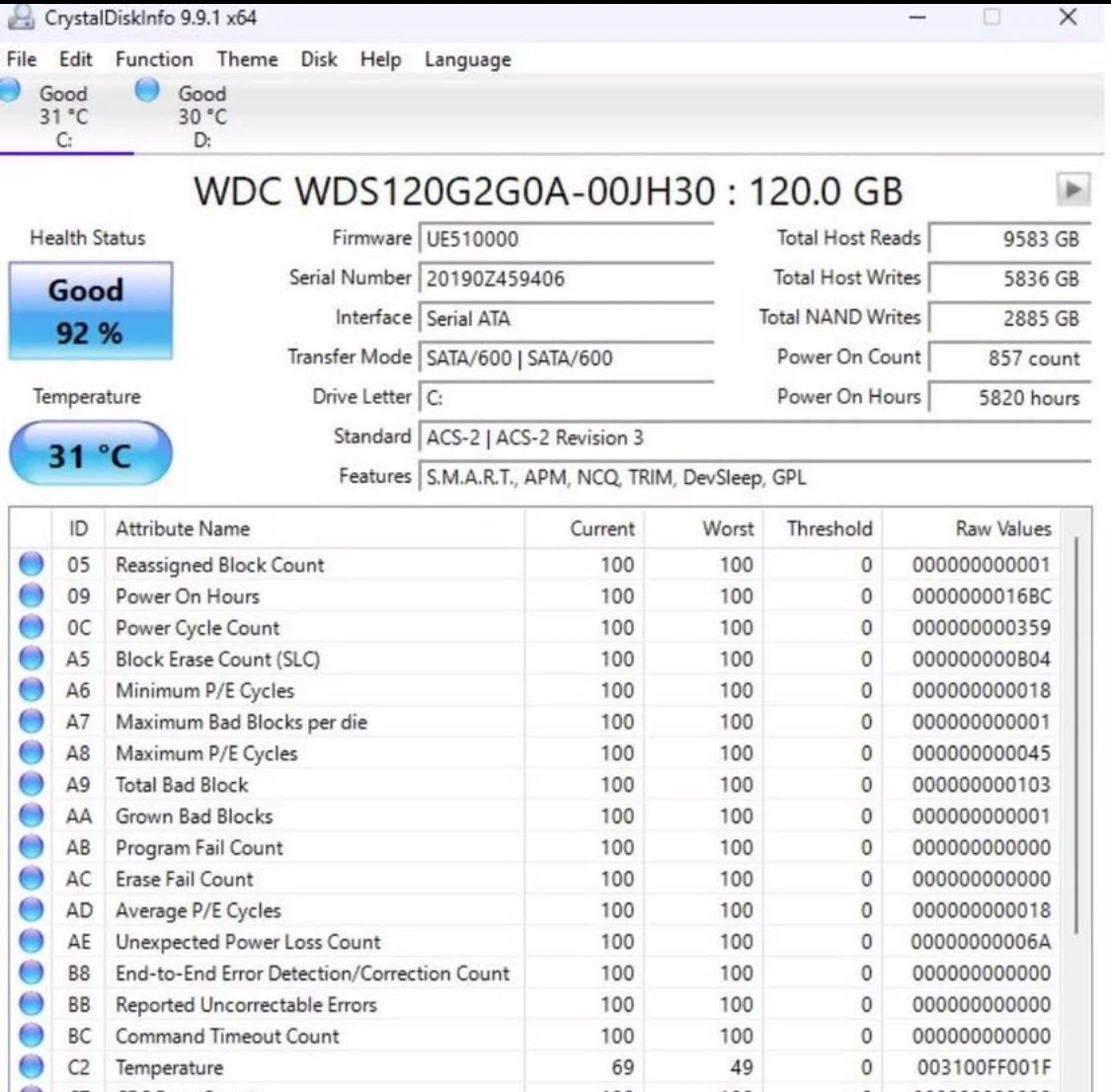Viewport: 1111px width, 1092px height.
Task: Click the 31 °C temperature button
Action: point(90,454)
